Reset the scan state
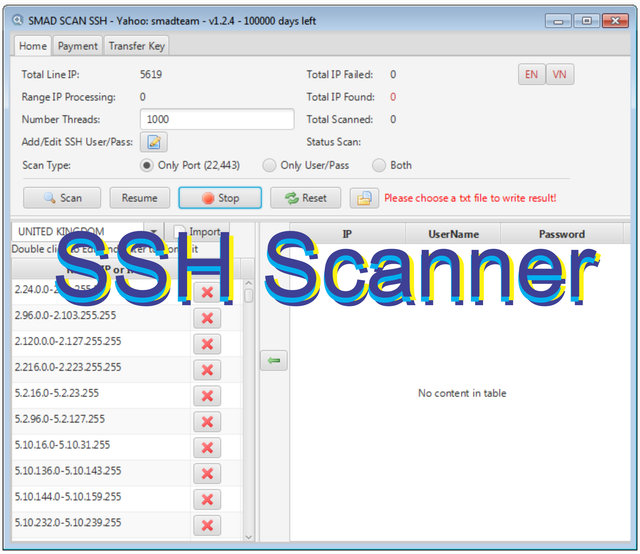Viewport: 640px width, 554px height. click(x=306, y=198)
